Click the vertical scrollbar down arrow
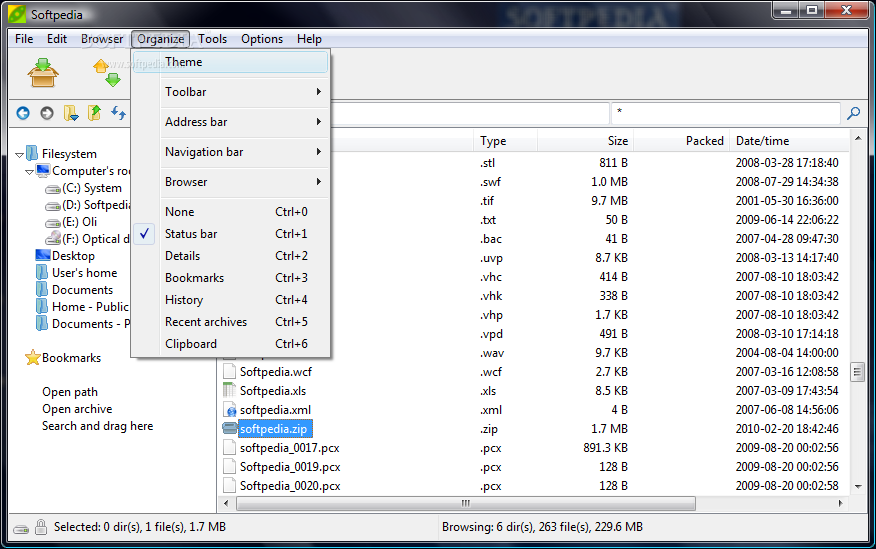 pyautogui.click(x=858, y=486)
